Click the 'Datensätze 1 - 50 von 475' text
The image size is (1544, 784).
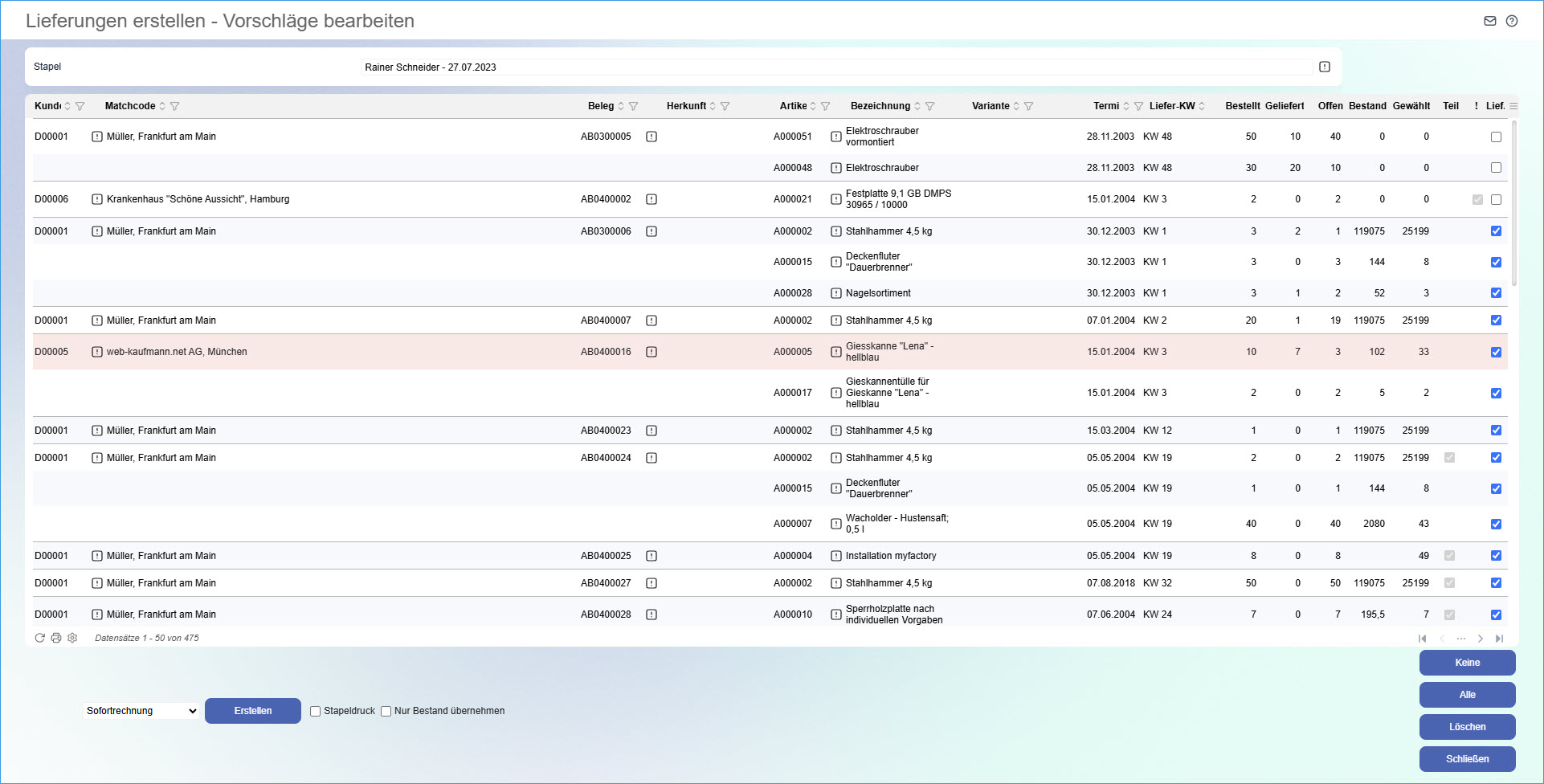point(147,638)
